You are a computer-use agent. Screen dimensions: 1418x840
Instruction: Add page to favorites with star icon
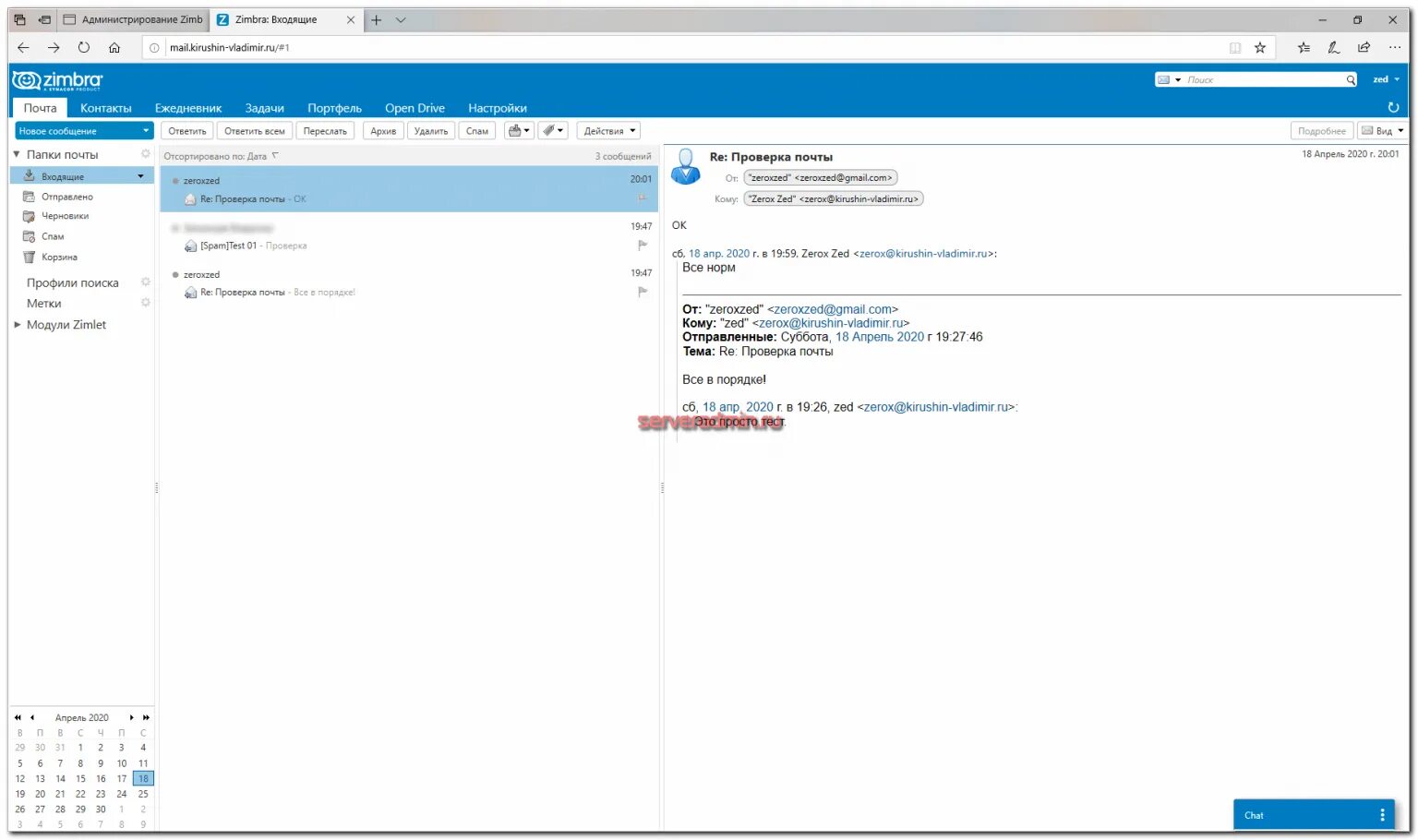click(1260, 47)
